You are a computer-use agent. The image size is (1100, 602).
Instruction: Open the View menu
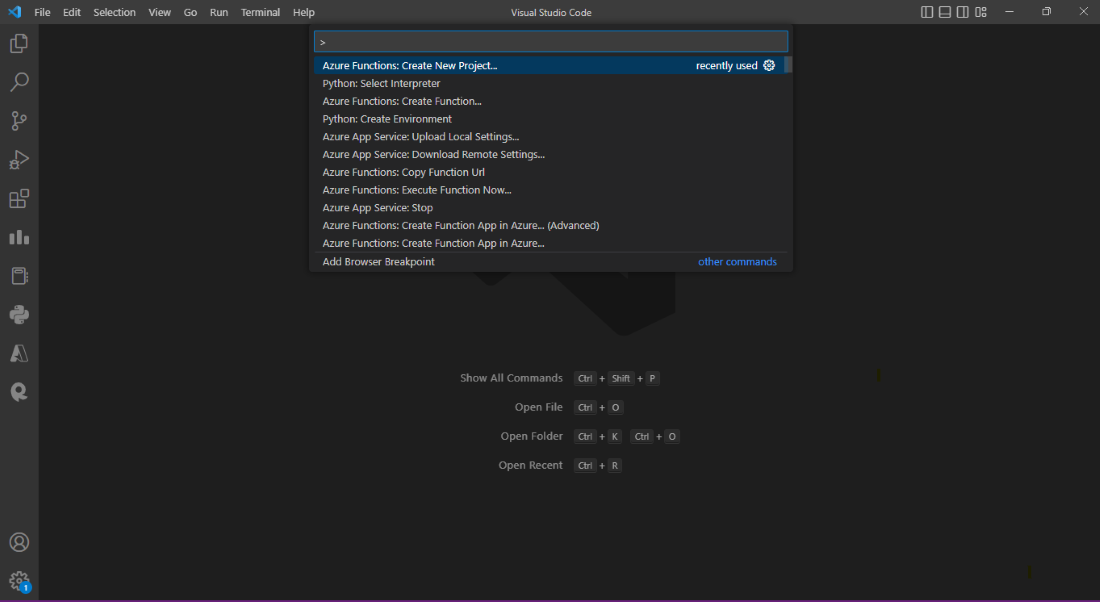(159, 12)
